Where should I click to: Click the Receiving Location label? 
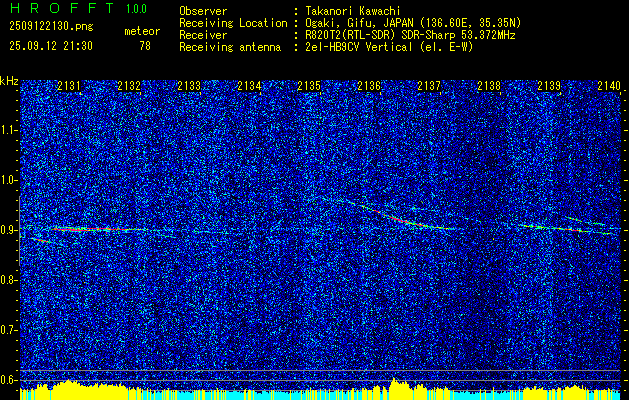click(233, 23)
